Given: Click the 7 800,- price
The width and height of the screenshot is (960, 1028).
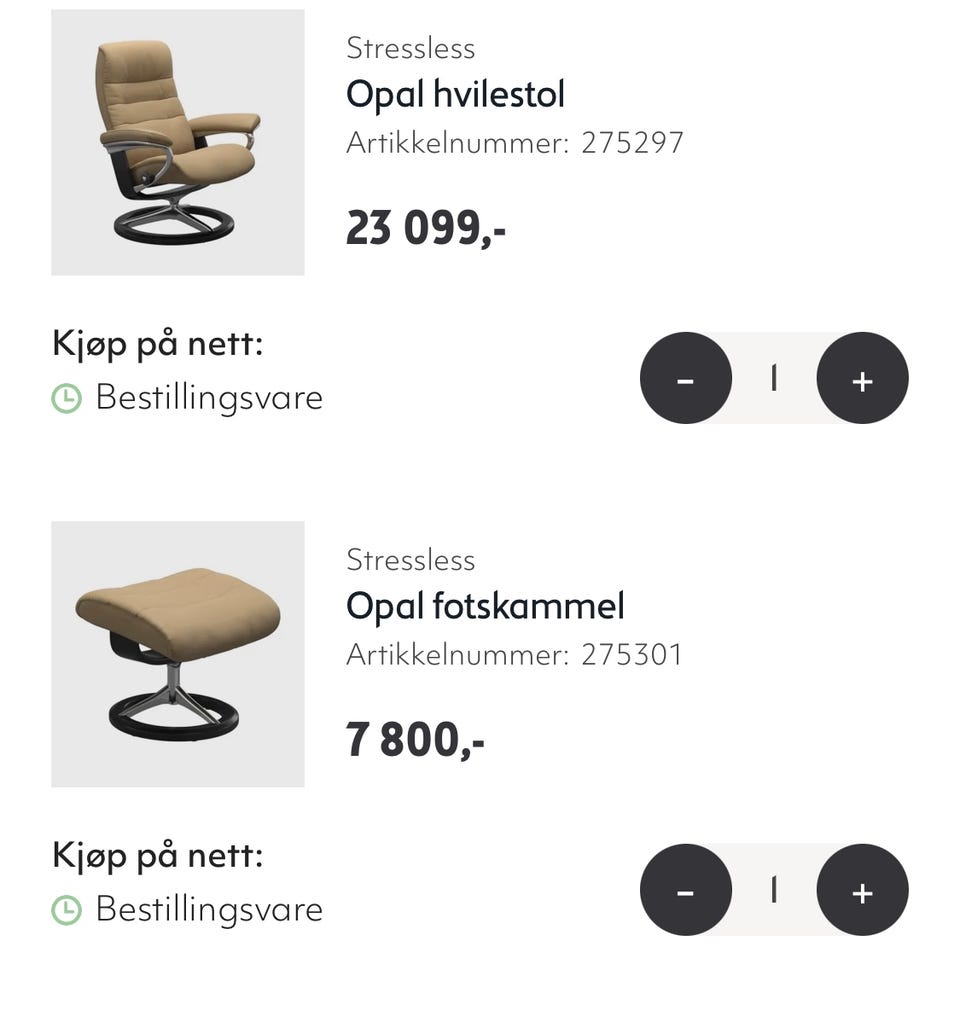Looking at the screenshot, I should click(415, 741).
